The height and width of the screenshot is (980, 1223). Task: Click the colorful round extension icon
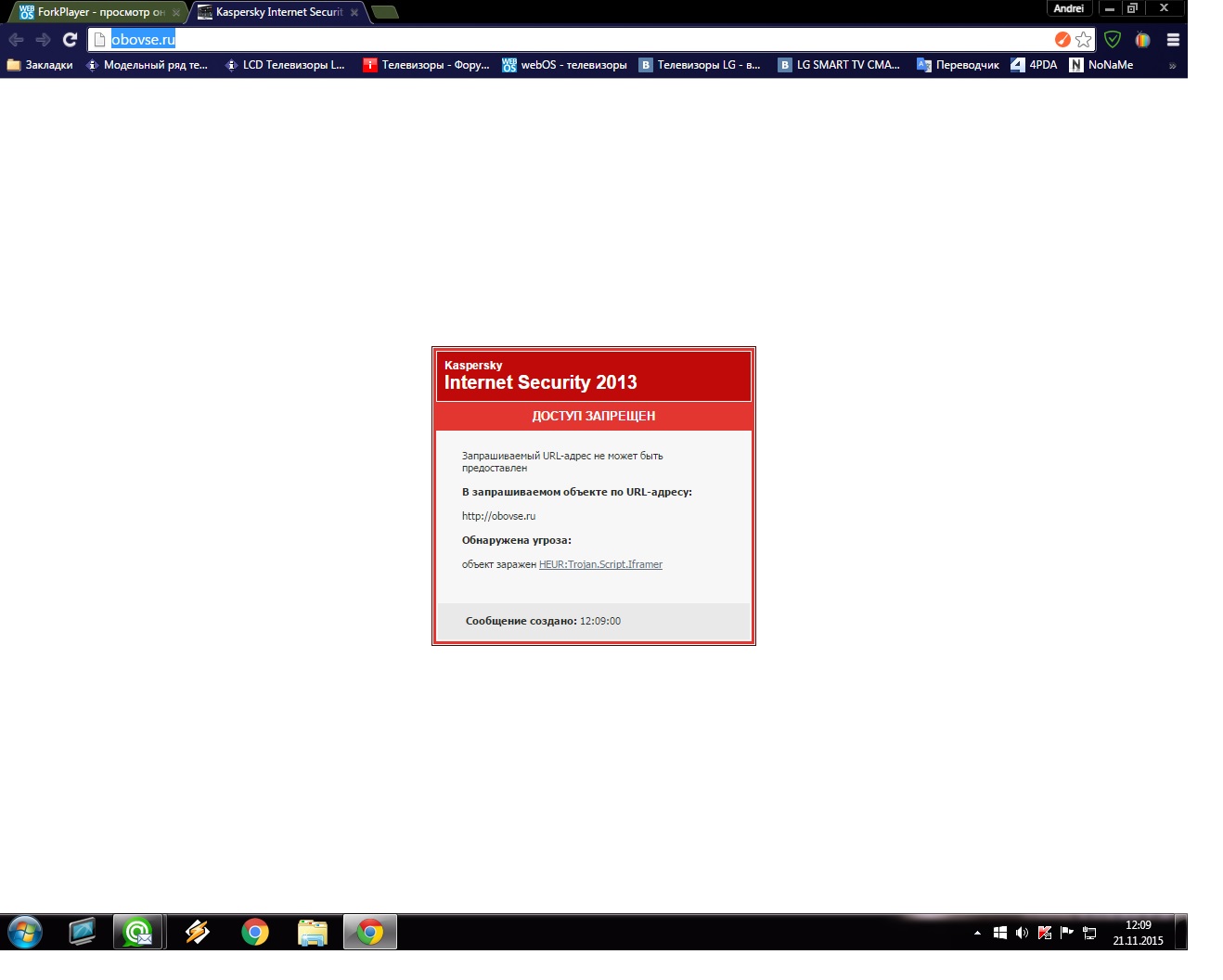tap(1142, 39)
